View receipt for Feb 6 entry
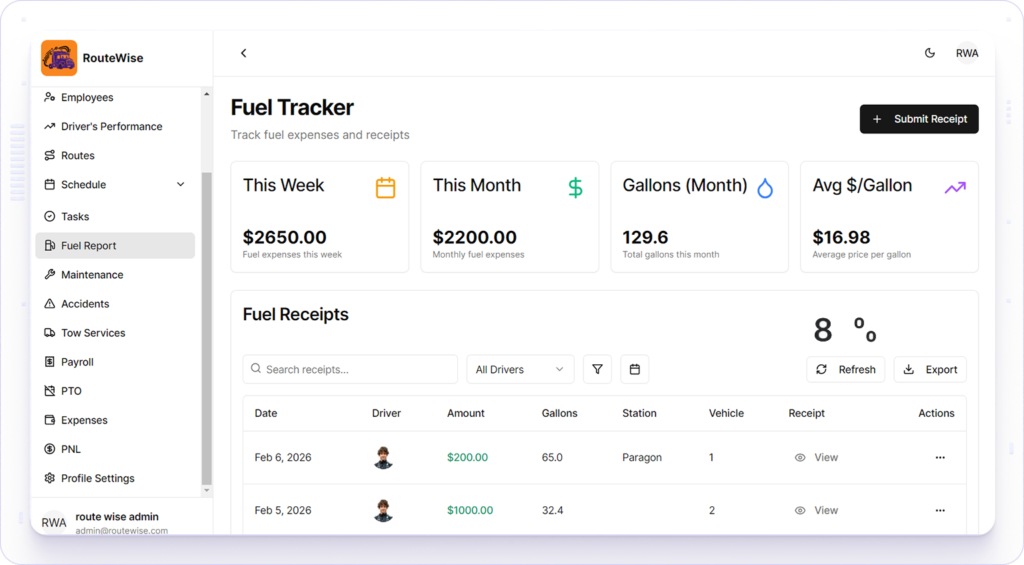 pyautogui.click(x=816, y=457)
